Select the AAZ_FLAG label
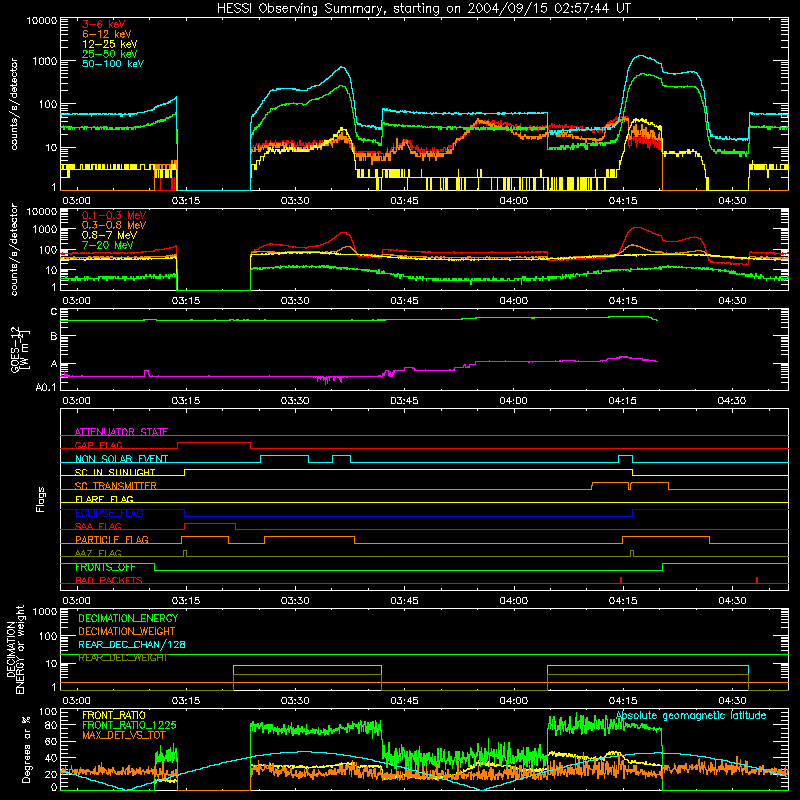Screen dimensions: 800x800 (98, 553)
